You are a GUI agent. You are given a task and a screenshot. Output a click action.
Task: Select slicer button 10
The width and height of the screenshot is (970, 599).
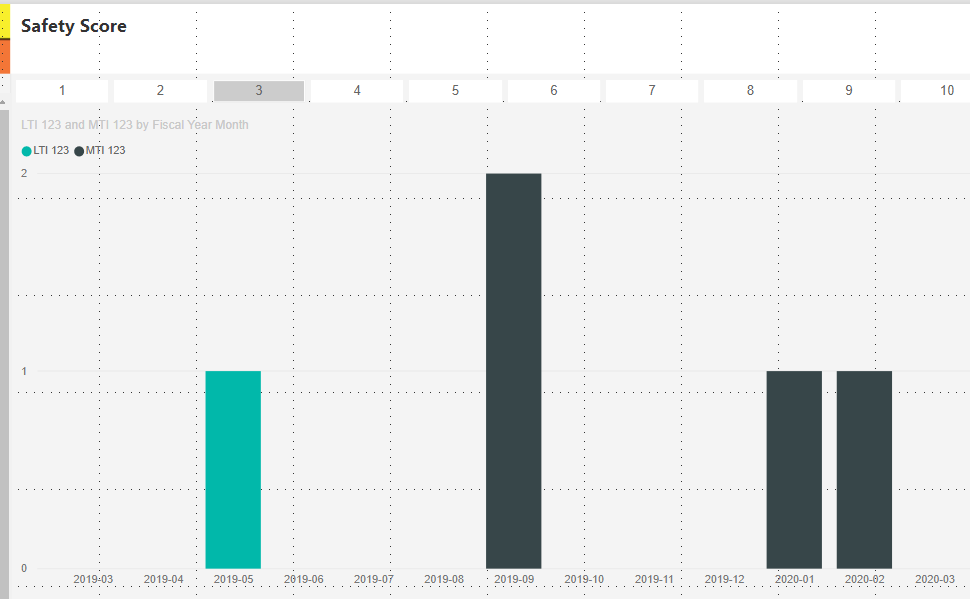[x=936, y=90]
